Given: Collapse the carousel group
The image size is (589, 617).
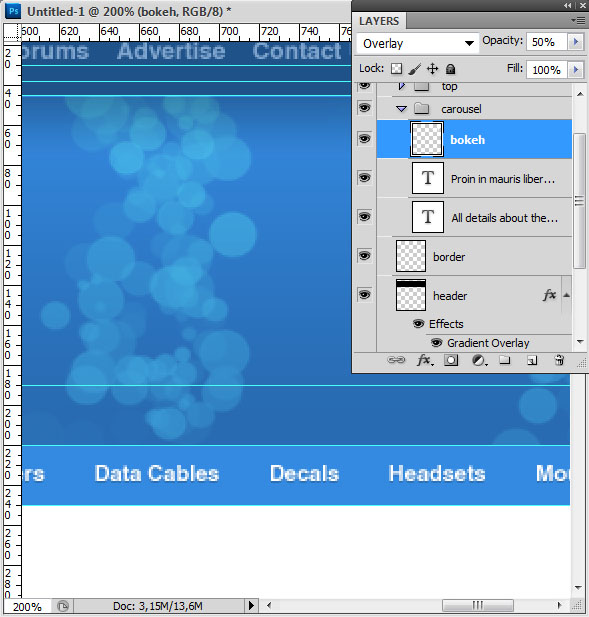Looking at the screenshot, I should coord(401,109).
